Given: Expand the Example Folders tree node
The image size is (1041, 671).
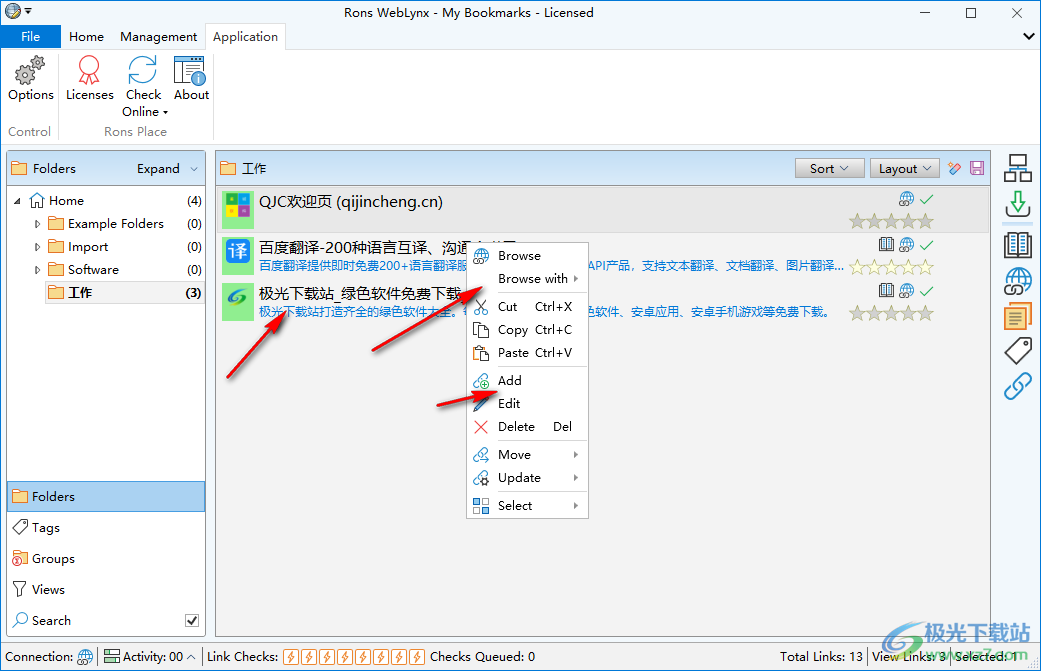Looking at the screenshot, I should [38, 224].
